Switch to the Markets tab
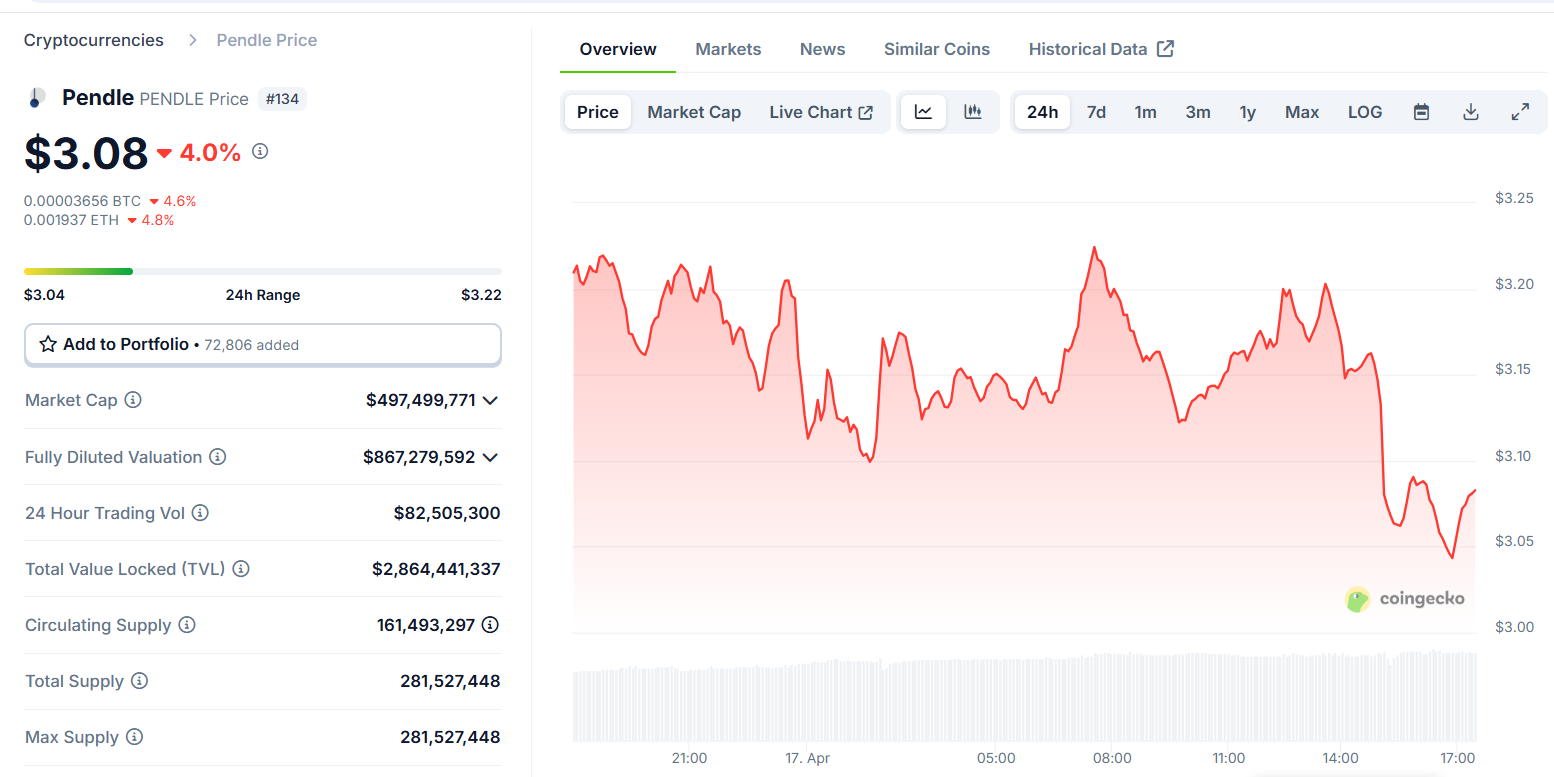The image size is (1554, 777). point(728,48)
